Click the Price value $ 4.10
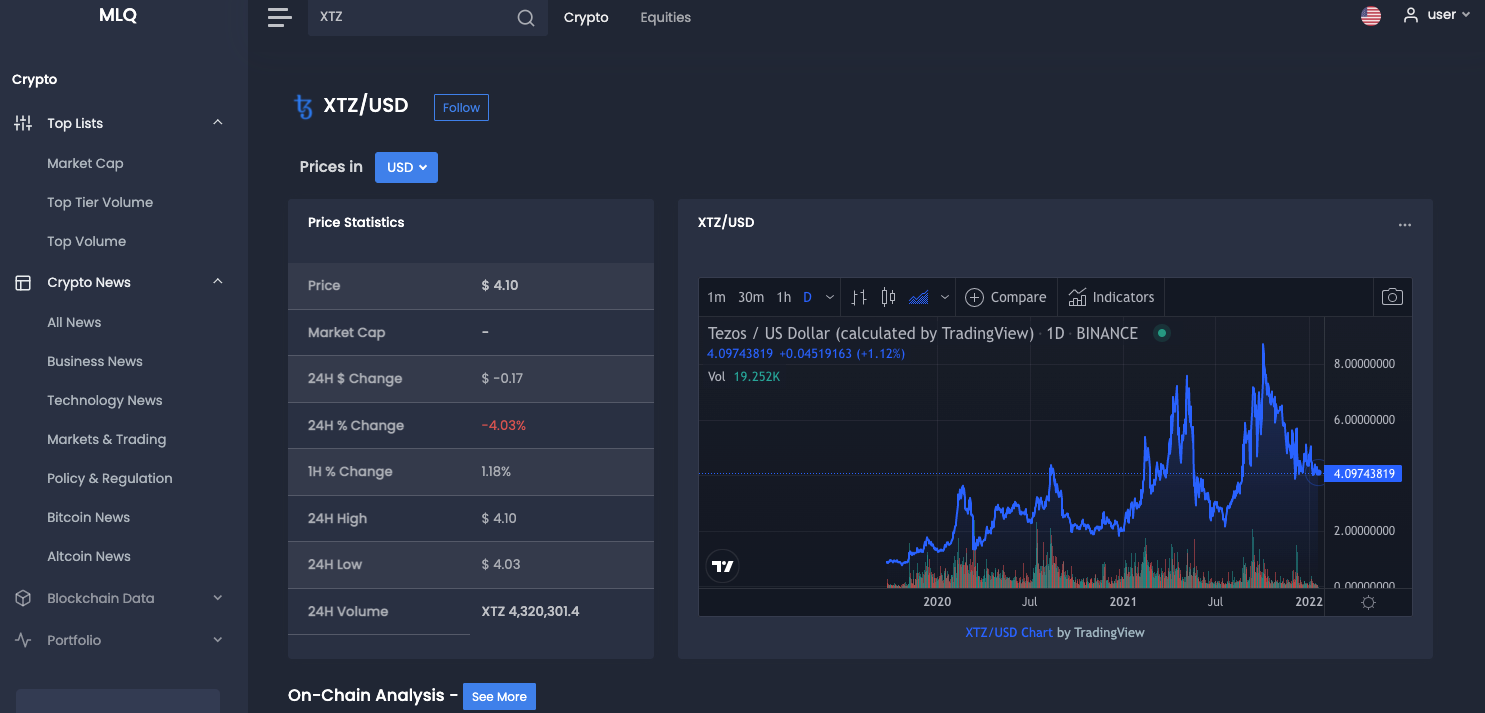The image size is (1485, 713). click(x=500, y=286)
